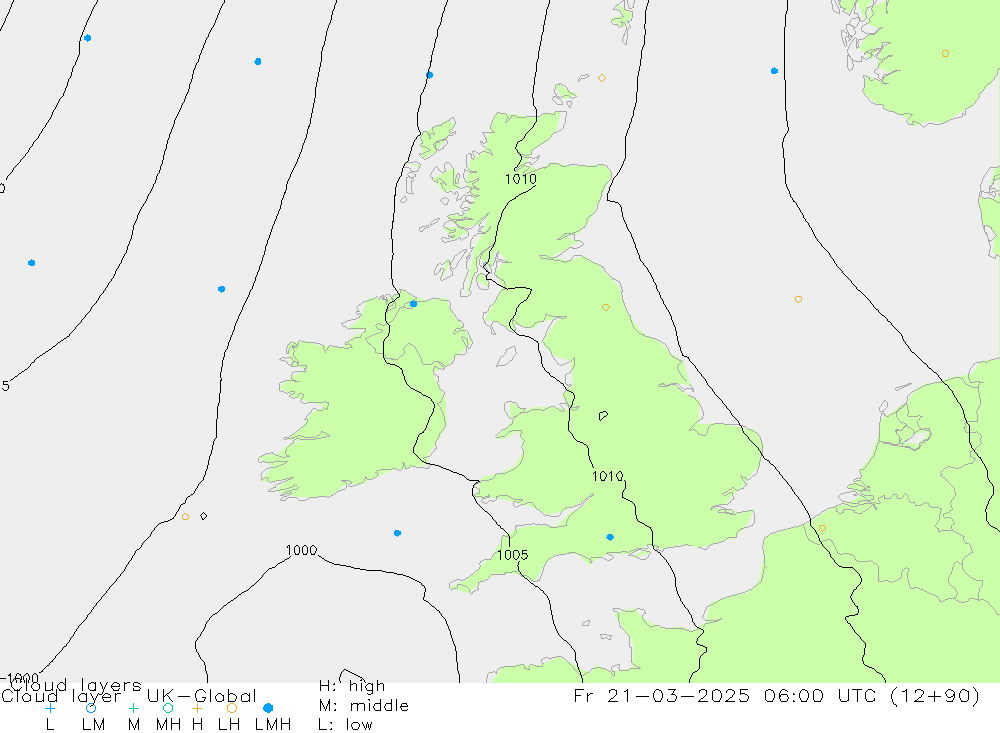The width and height of the screenshot is (1000, 733).
Task: Click the orange open circle LH legend symbol
Action: click(x=232, y=708)
